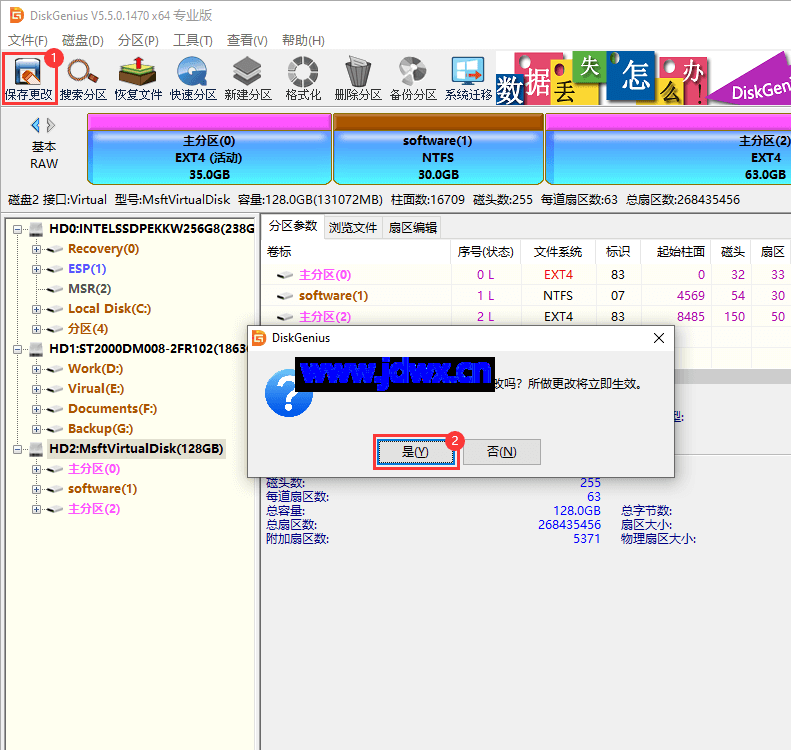Collapse the HD1 ST2000DM008 disk node

click(17, 349)
